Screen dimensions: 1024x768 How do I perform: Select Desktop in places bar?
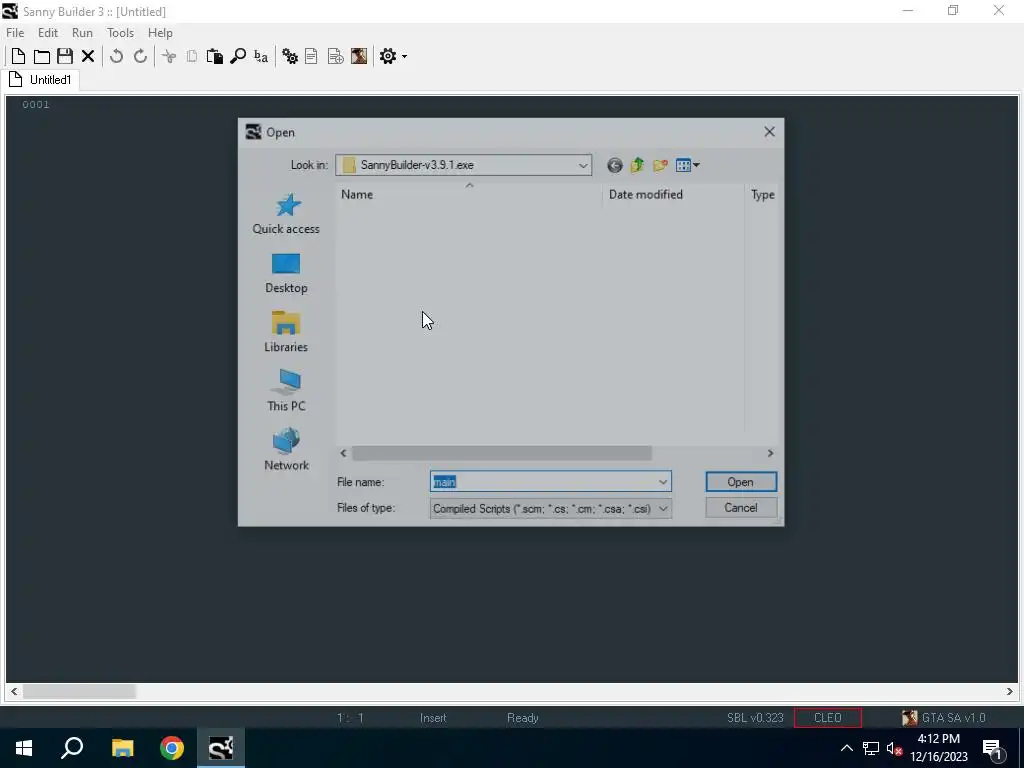286,274
